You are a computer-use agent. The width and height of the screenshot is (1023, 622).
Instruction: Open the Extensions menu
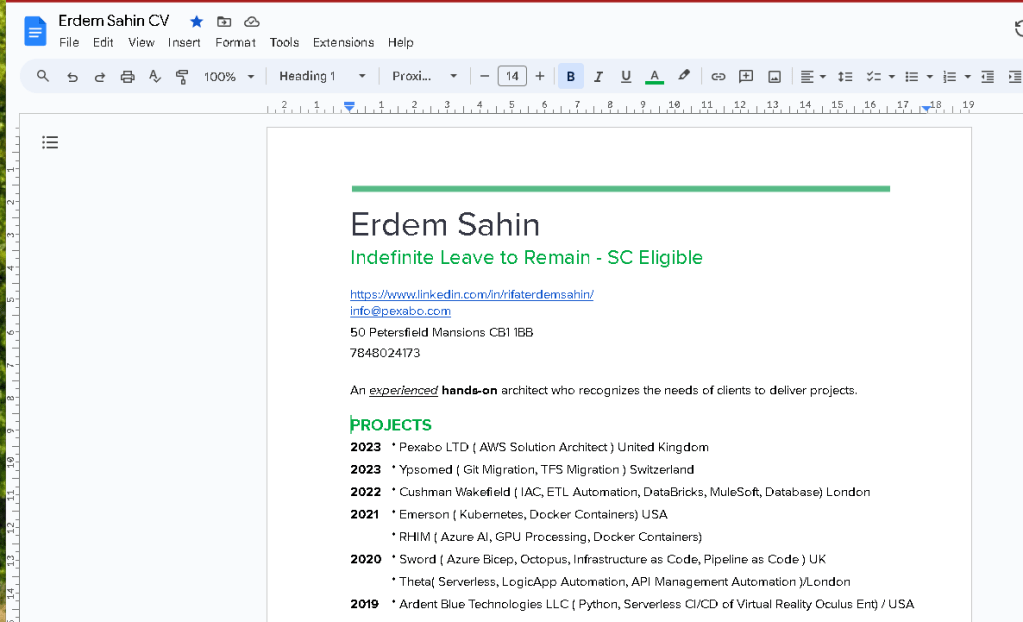[343, 42]
